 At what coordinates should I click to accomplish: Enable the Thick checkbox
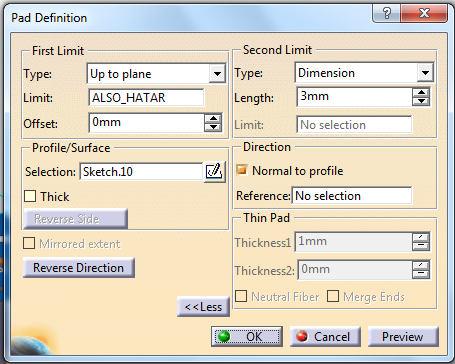click(x=30, y=196)
